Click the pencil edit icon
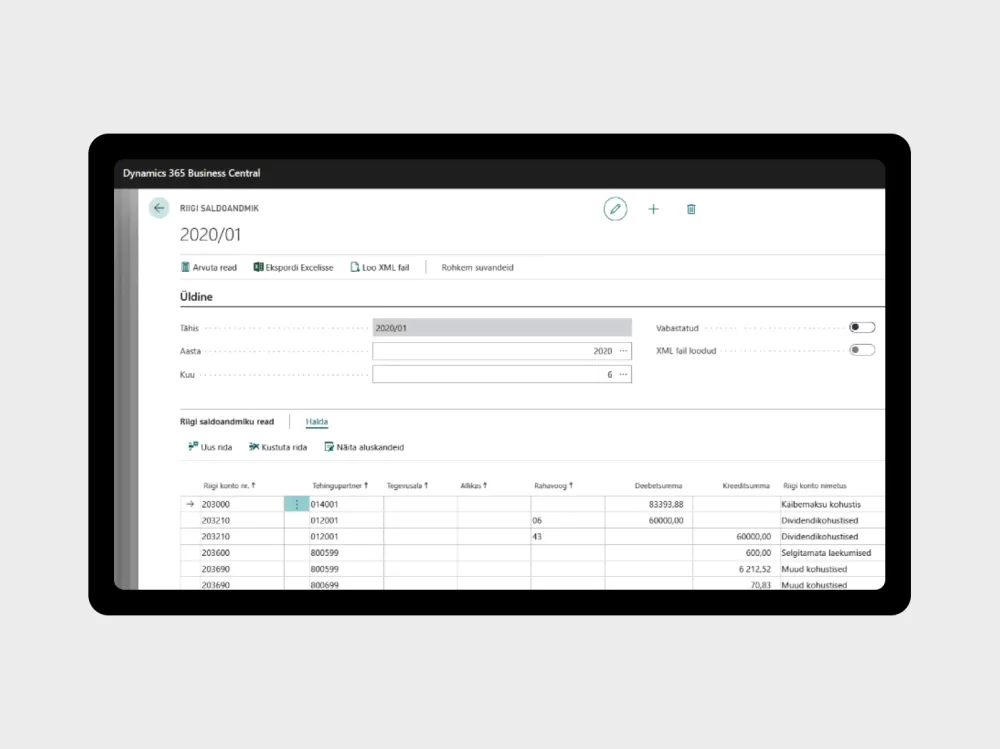This screenshot has height=749, width=1000. [615, 209]
